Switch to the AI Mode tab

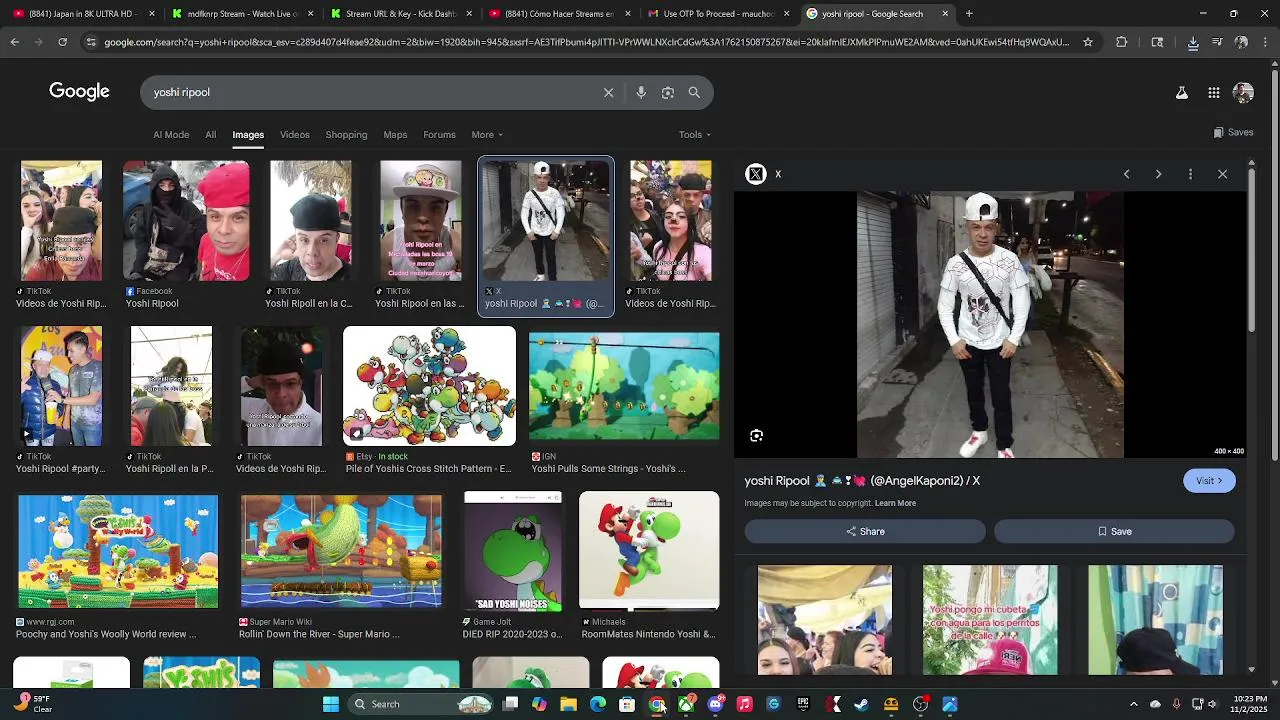pos(171,135)
